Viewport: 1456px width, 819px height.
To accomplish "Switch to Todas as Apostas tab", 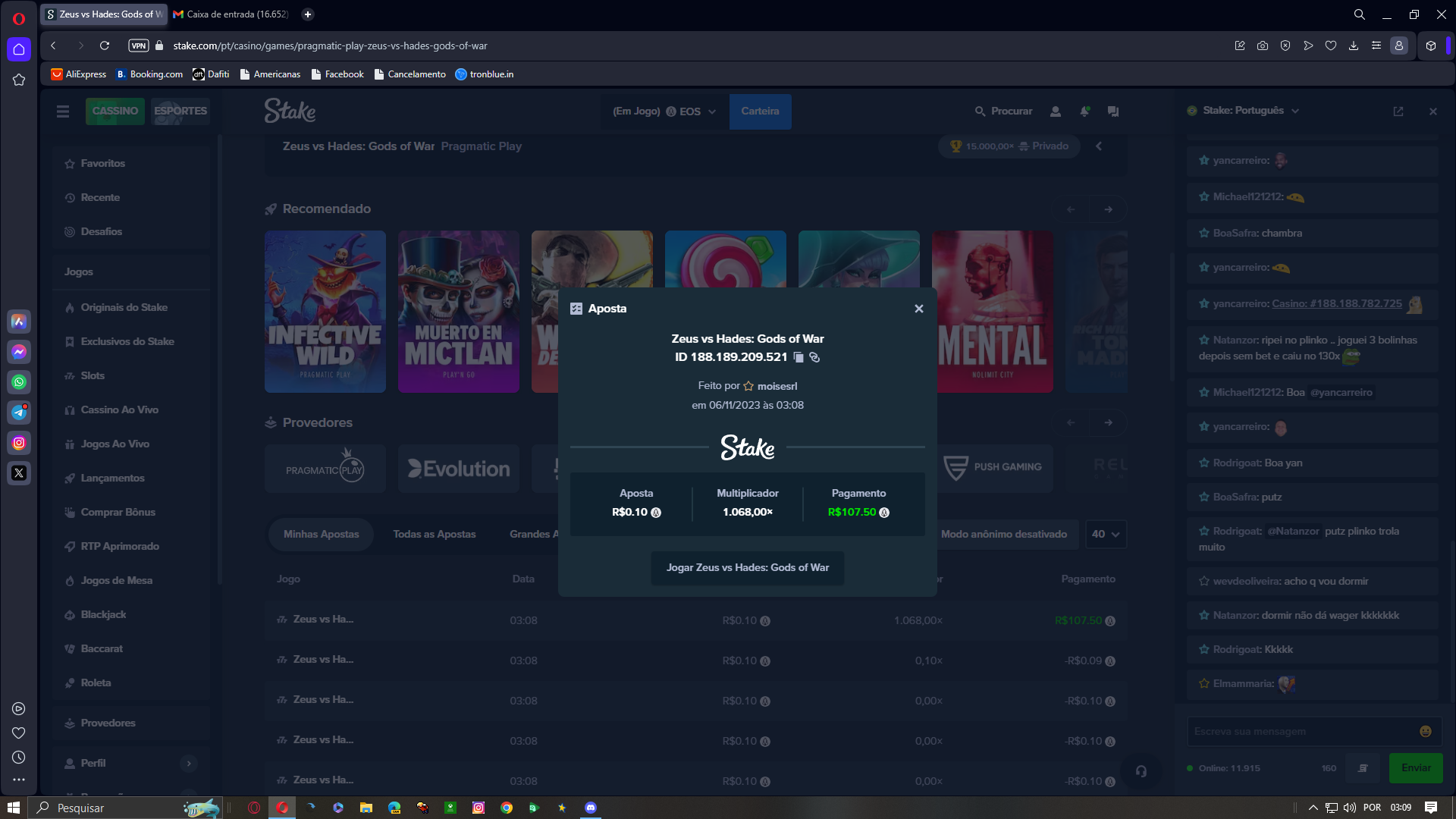I will pyautogui.click(x=434, y=535).
